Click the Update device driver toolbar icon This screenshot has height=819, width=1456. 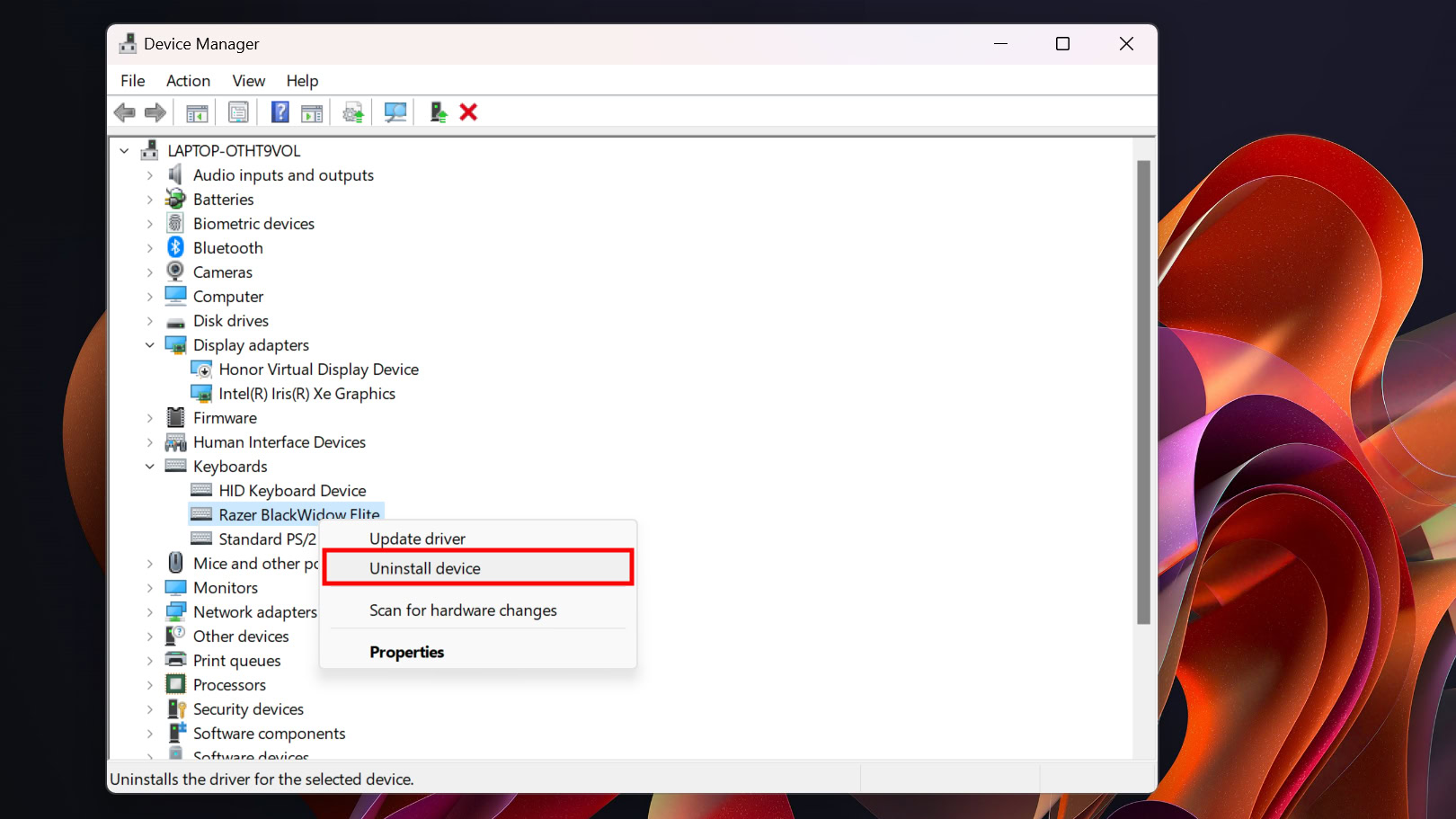[353, 112]
